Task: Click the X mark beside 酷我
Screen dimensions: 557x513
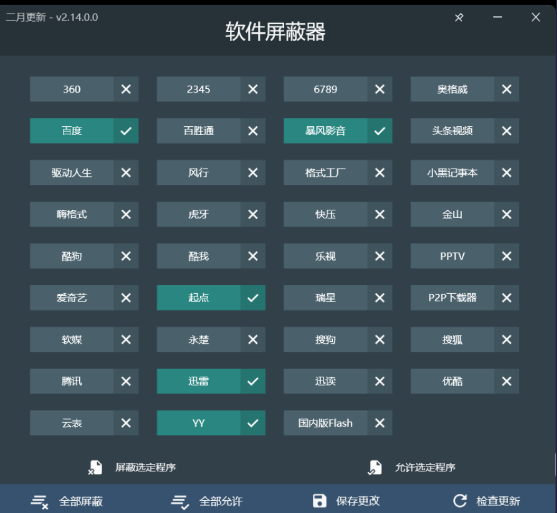Action: tap(253, 256)
